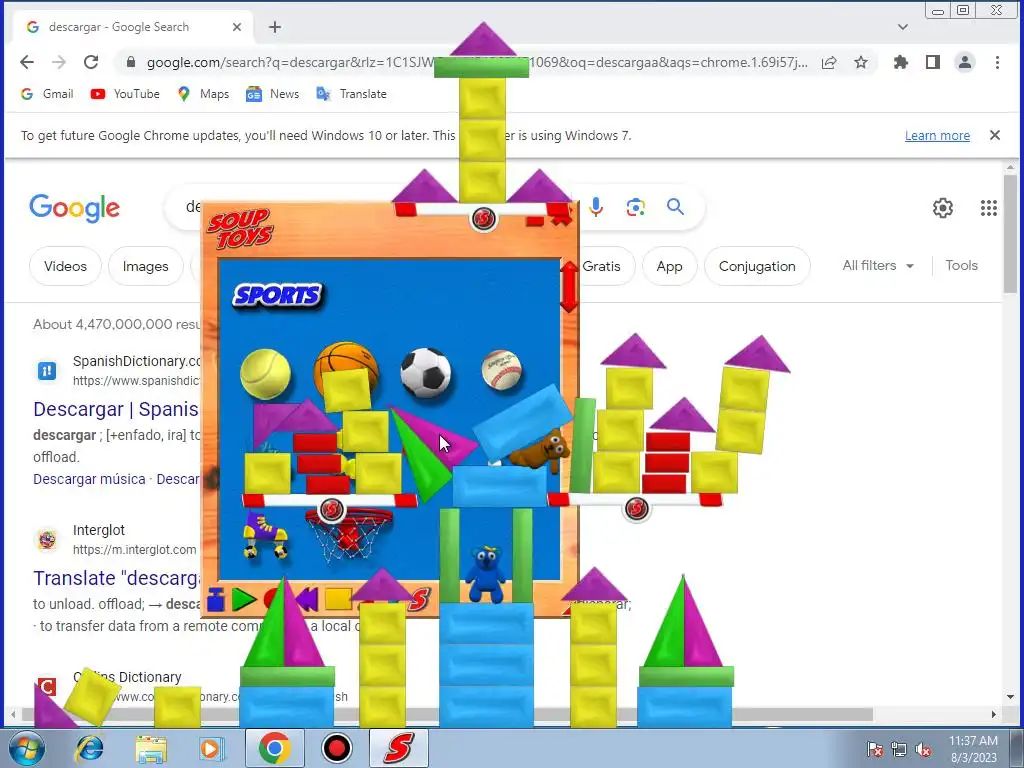This screenshot has height=768, width=1024.
Task: Click the Google logo
Action: pyautogui.click(x=74, y=208)
